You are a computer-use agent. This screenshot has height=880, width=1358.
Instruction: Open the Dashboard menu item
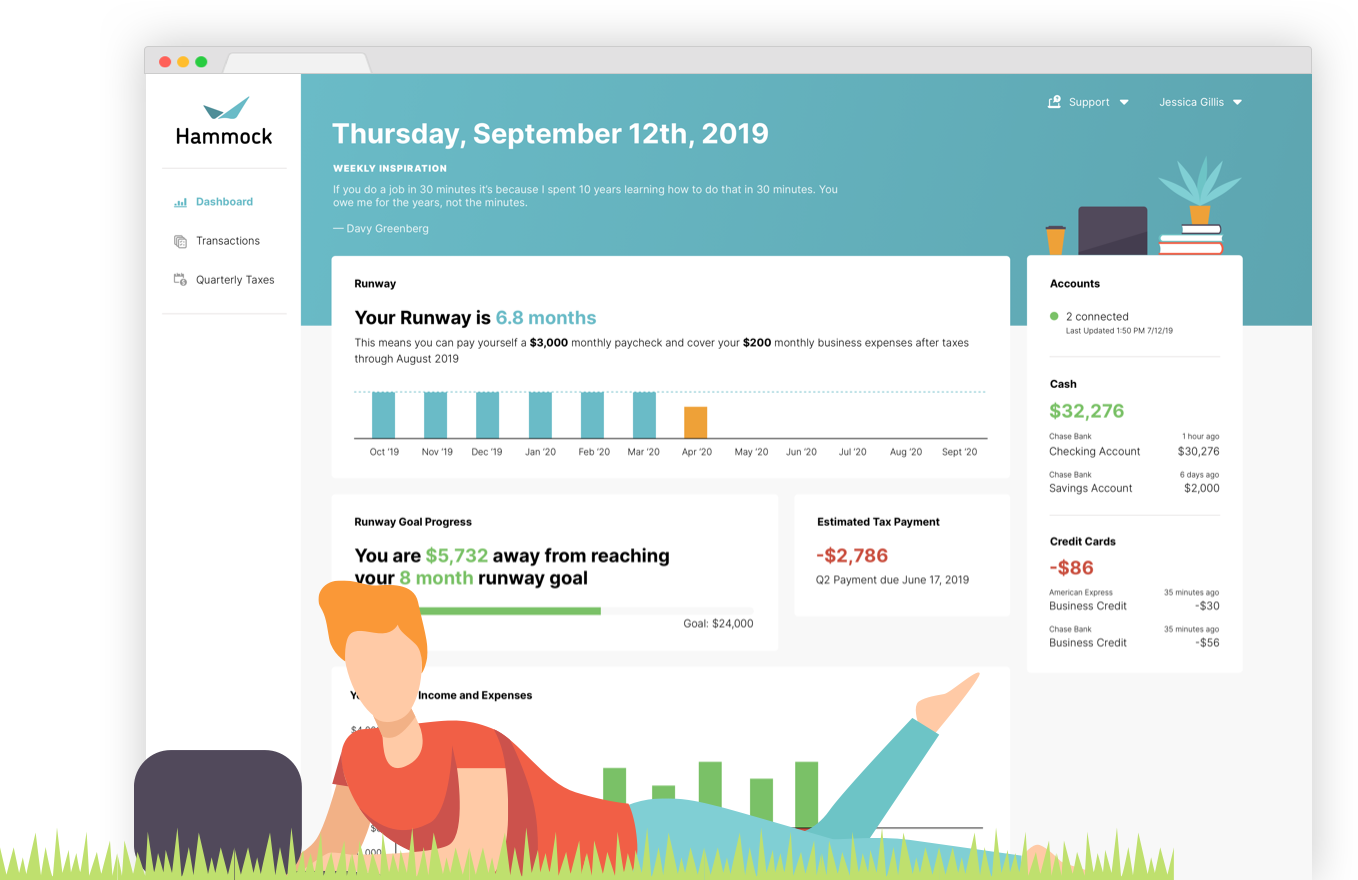coord(224,202)
